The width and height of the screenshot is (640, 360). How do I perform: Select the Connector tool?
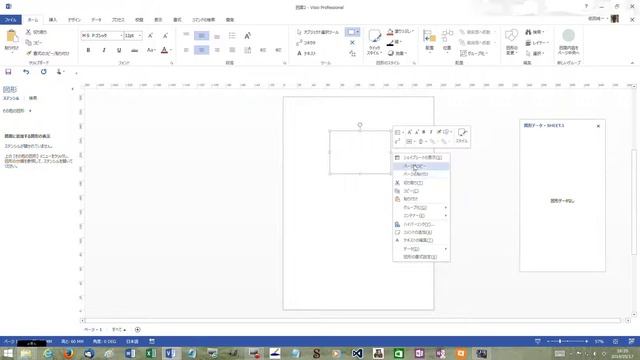click(306, 42)
